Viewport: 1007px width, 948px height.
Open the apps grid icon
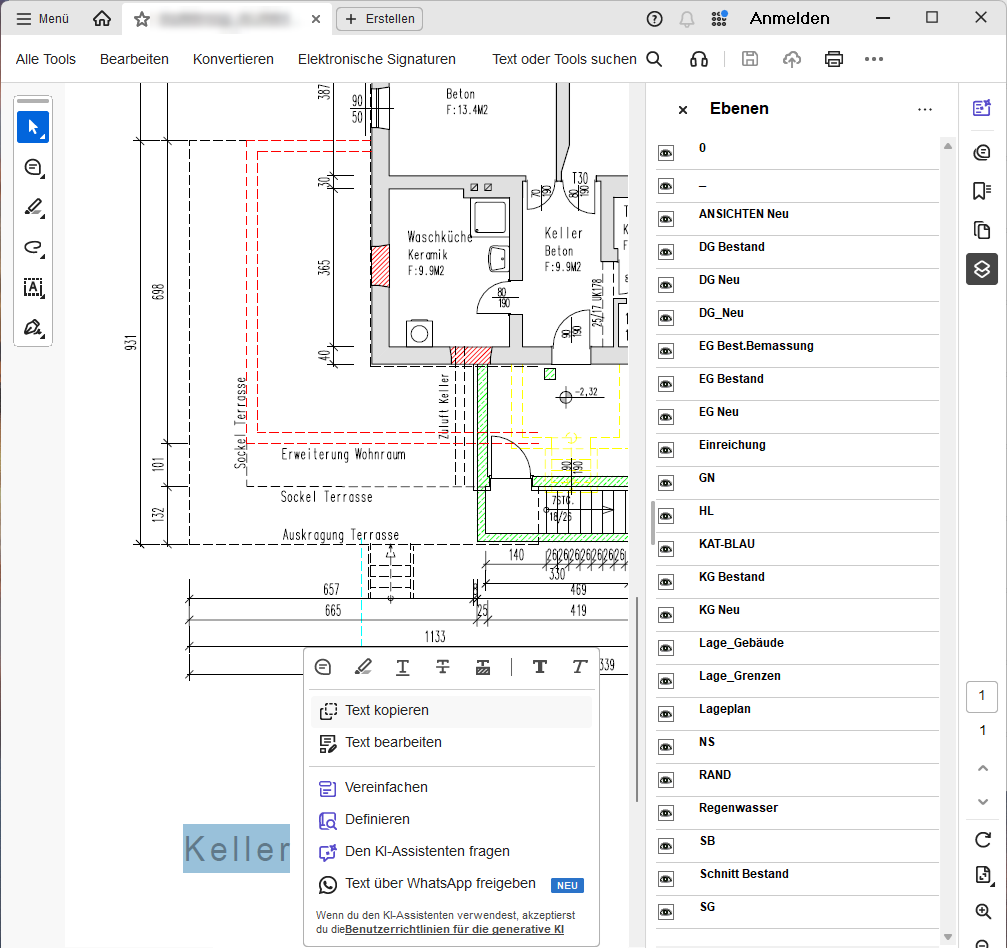click(719, 19)
